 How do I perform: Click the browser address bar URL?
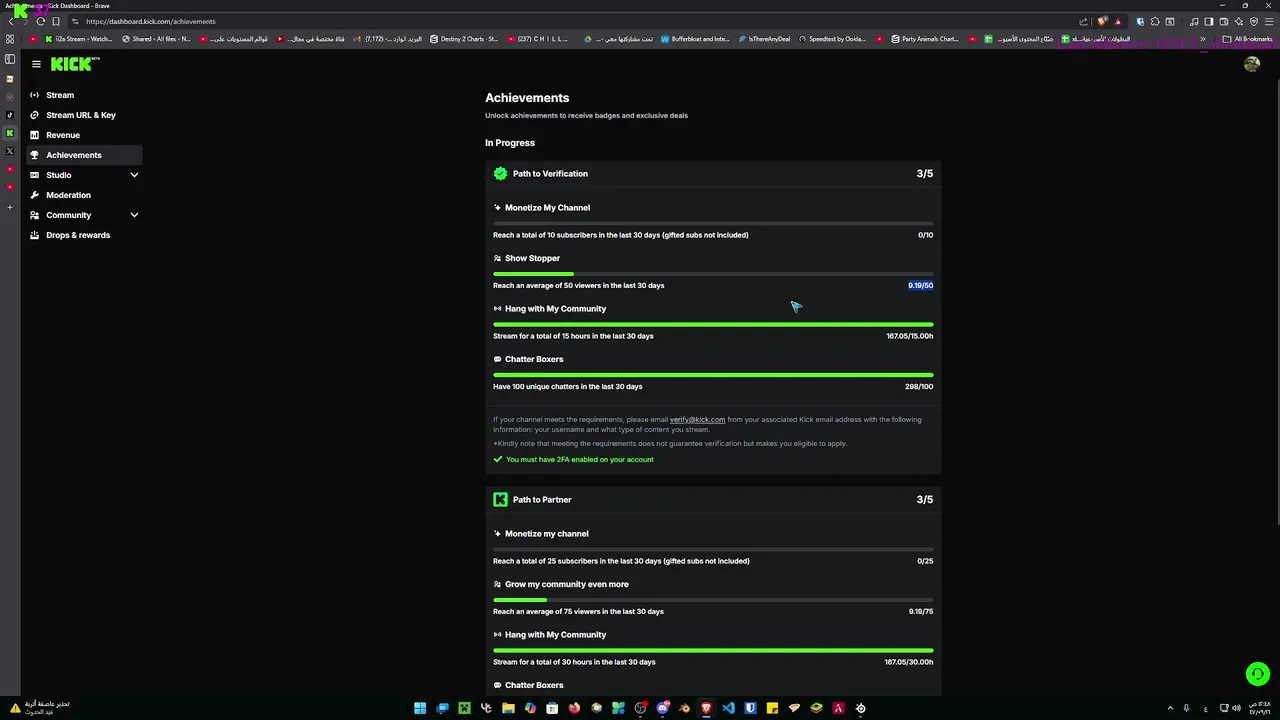(x=150, y=21)
